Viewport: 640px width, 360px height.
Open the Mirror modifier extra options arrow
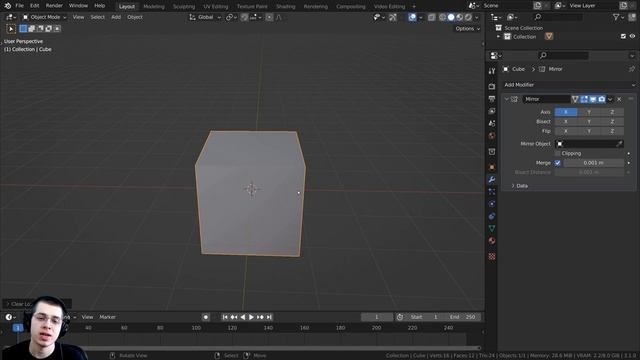pyautogui.click(x=610, y=99)
